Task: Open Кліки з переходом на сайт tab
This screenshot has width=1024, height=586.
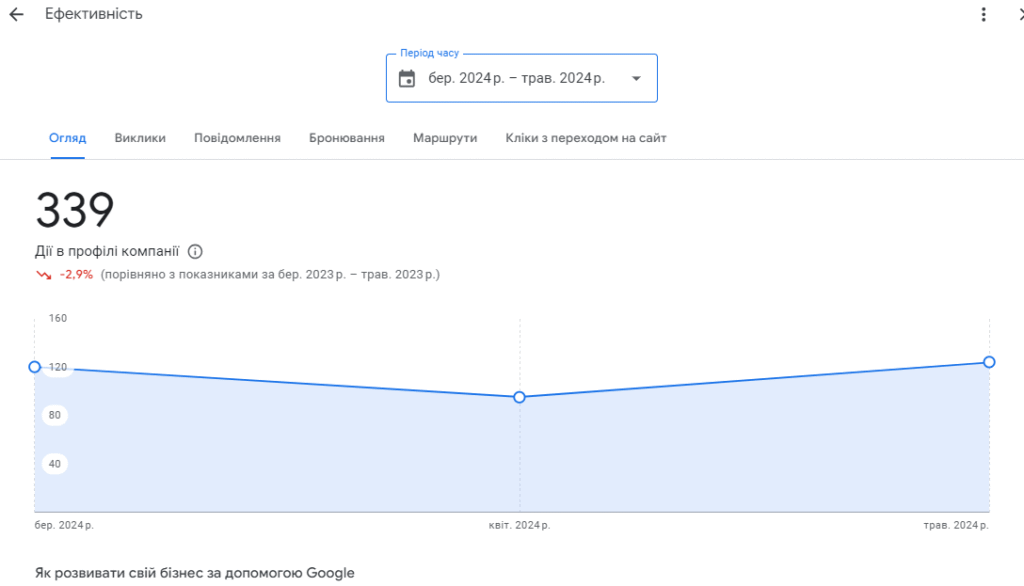Action: click(586, 138)
